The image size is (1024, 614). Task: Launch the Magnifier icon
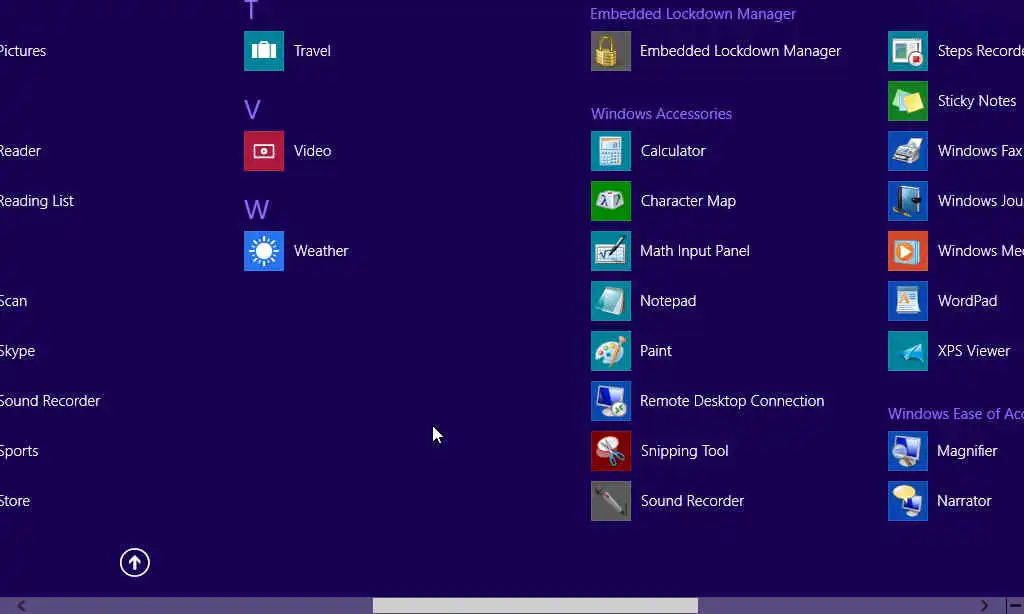coord(908,451)
